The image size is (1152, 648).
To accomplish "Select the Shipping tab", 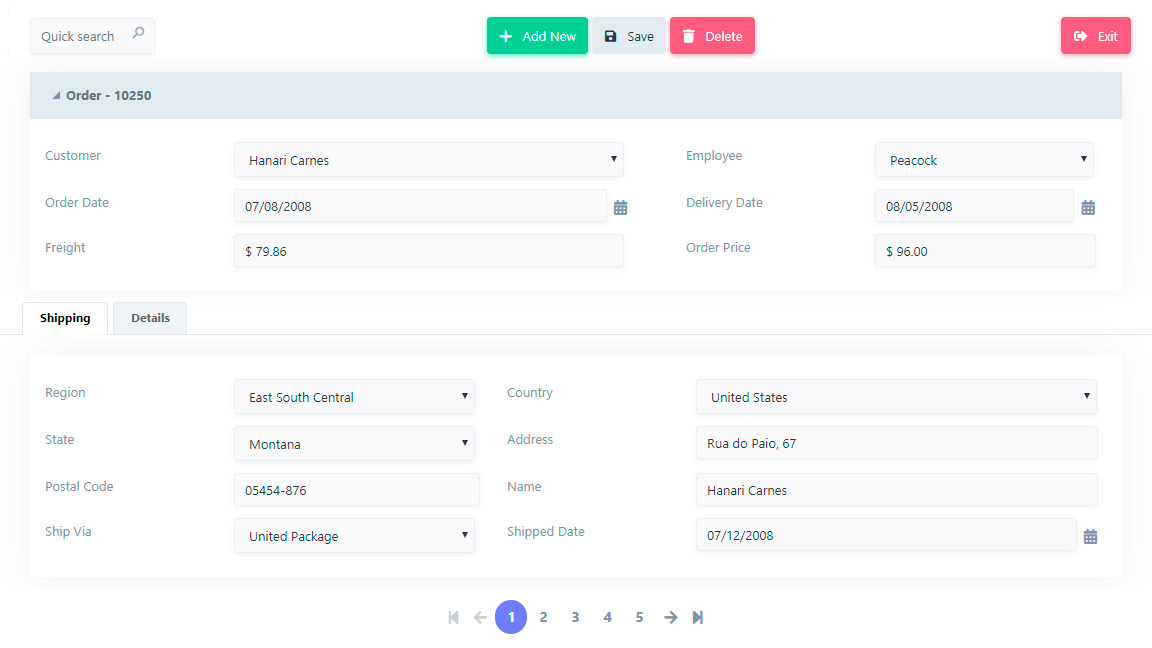I will pyautogui.click(x=65, y=318).
